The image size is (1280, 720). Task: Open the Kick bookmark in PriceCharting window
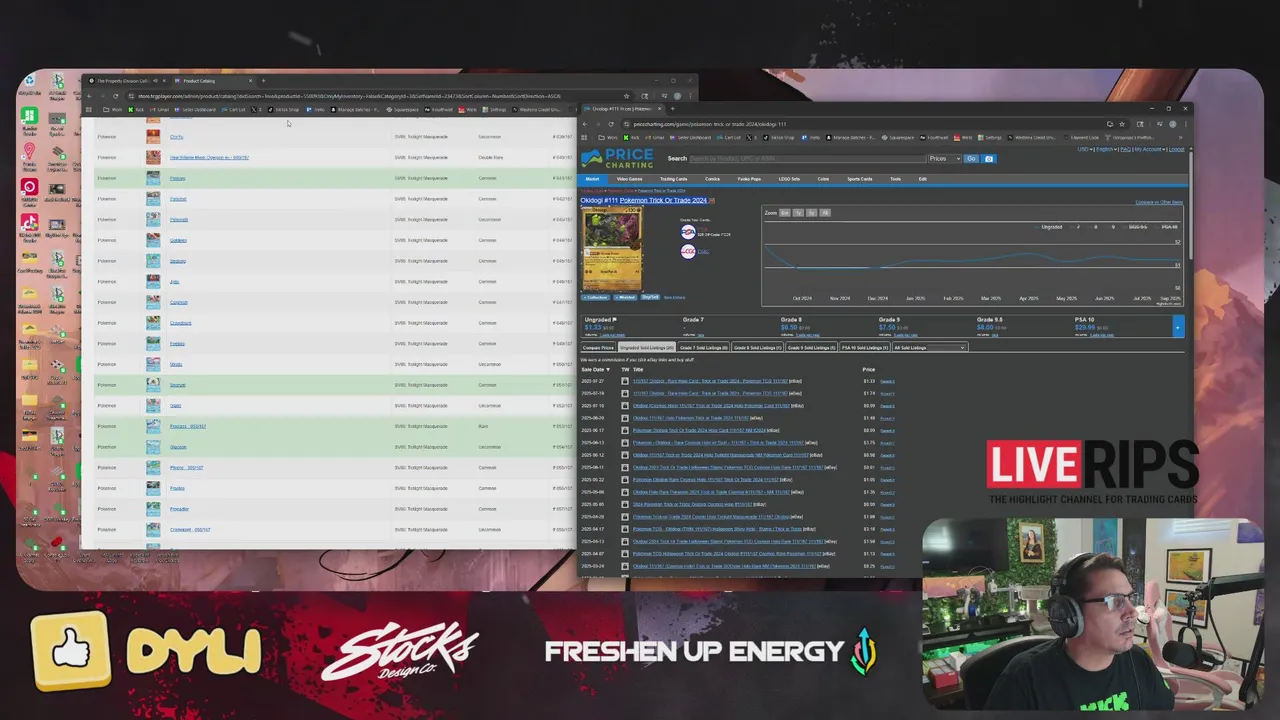click(x=631, y=137)
